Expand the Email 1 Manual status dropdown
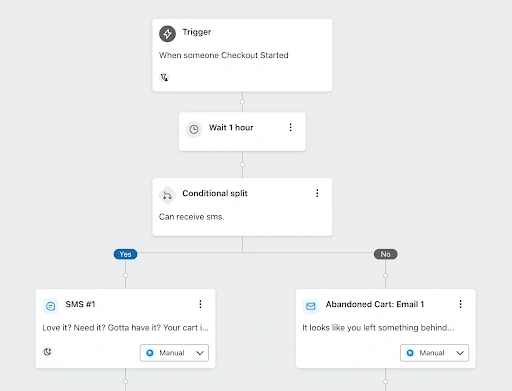Image resolution: width=512 pixels, height=391 pixels. click(x=434, y=353)
